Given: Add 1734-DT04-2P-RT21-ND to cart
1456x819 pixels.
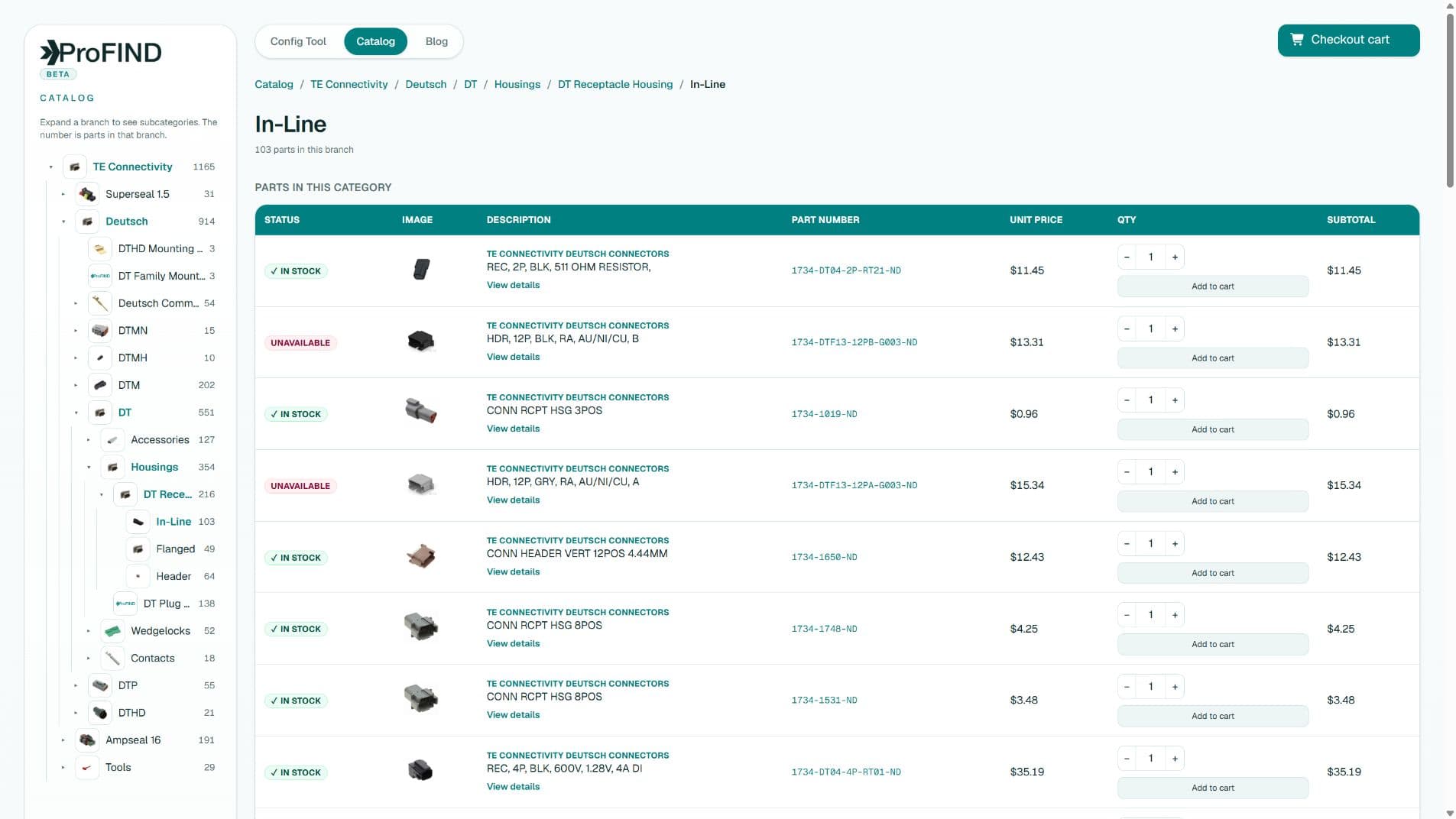Looking at the screenshot, I should (1213, 286).
